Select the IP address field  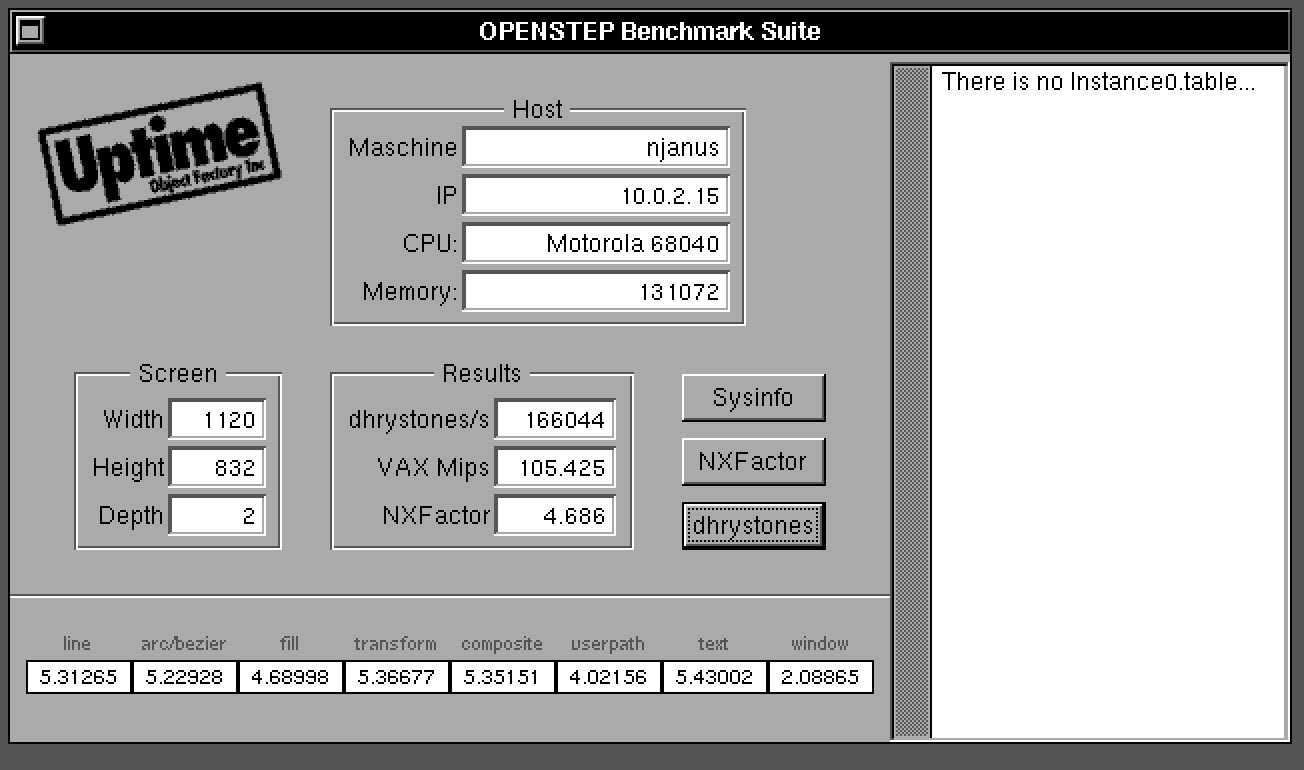[x=596, y=196]
